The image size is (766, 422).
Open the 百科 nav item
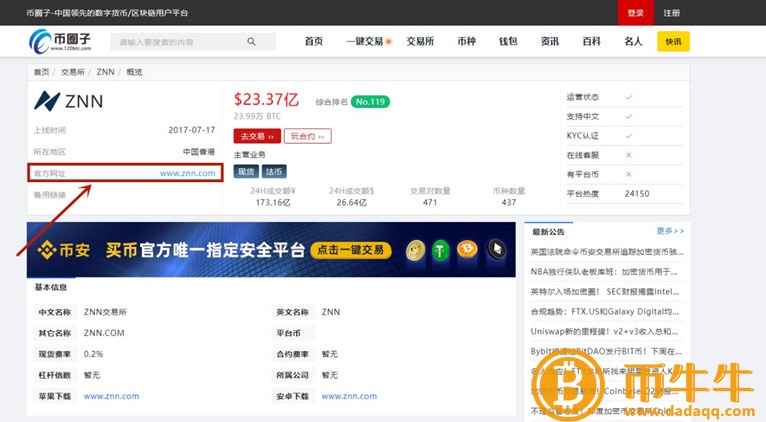click(x=591, y=42)
